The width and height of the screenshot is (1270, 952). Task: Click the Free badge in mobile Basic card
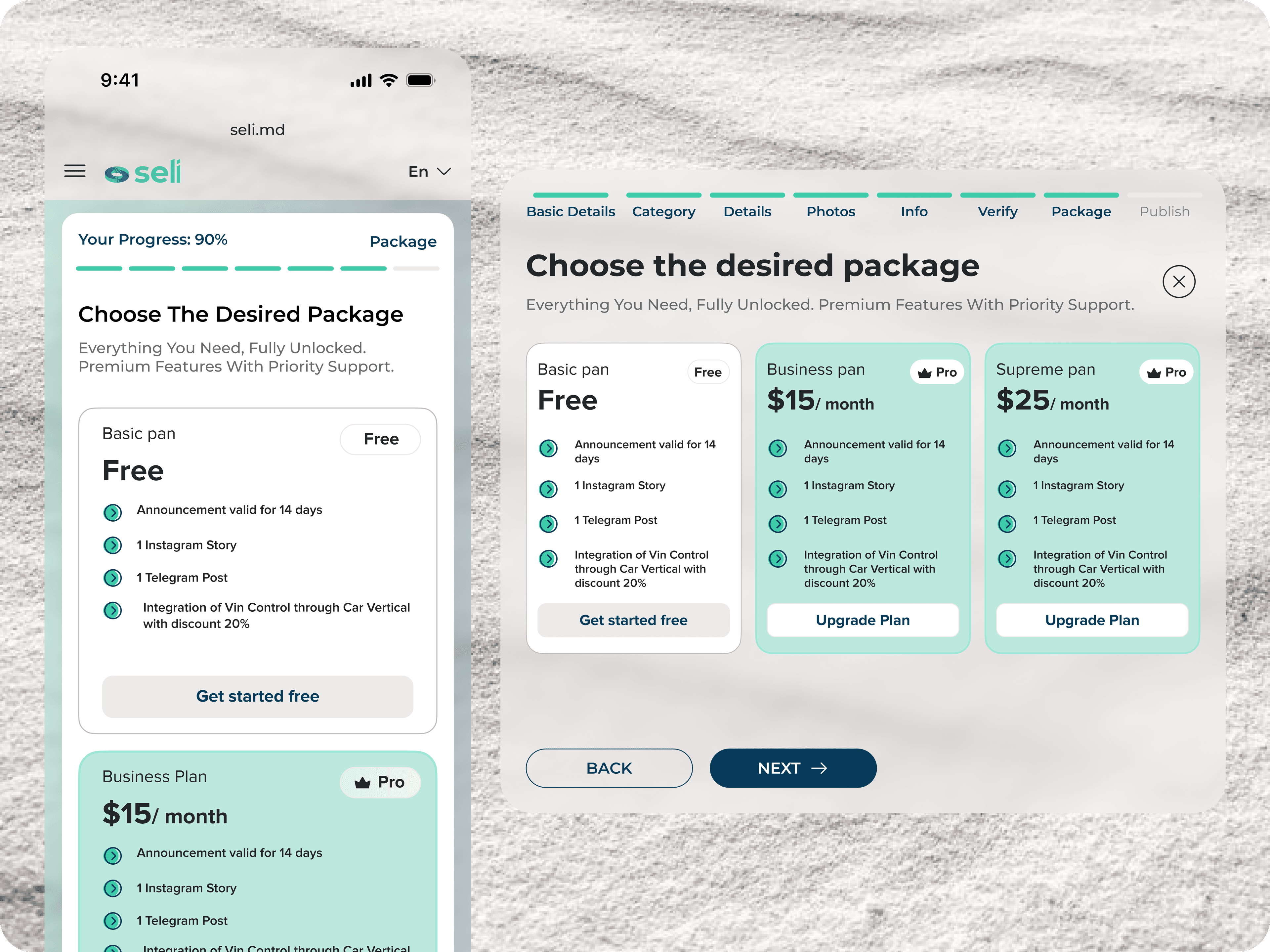[381, 439]
